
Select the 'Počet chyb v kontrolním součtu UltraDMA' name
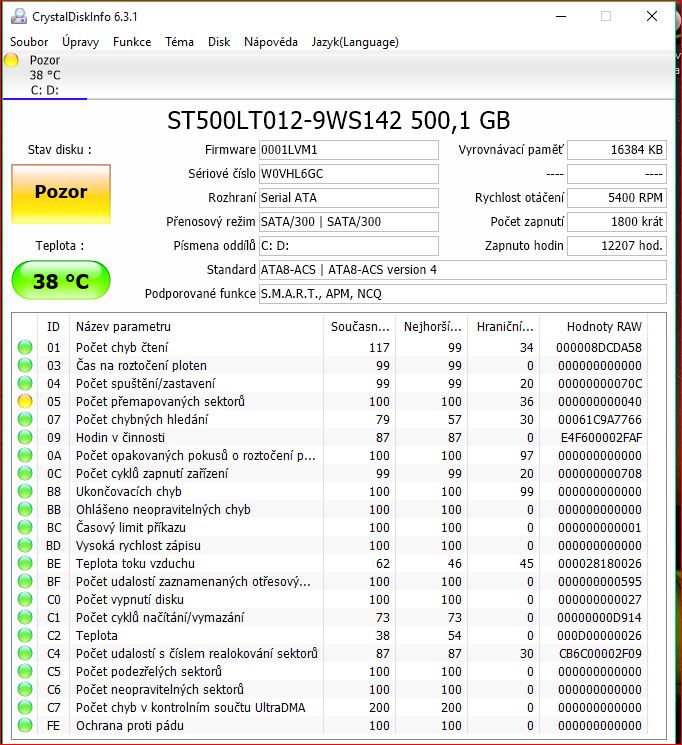(x=191, y=708)
